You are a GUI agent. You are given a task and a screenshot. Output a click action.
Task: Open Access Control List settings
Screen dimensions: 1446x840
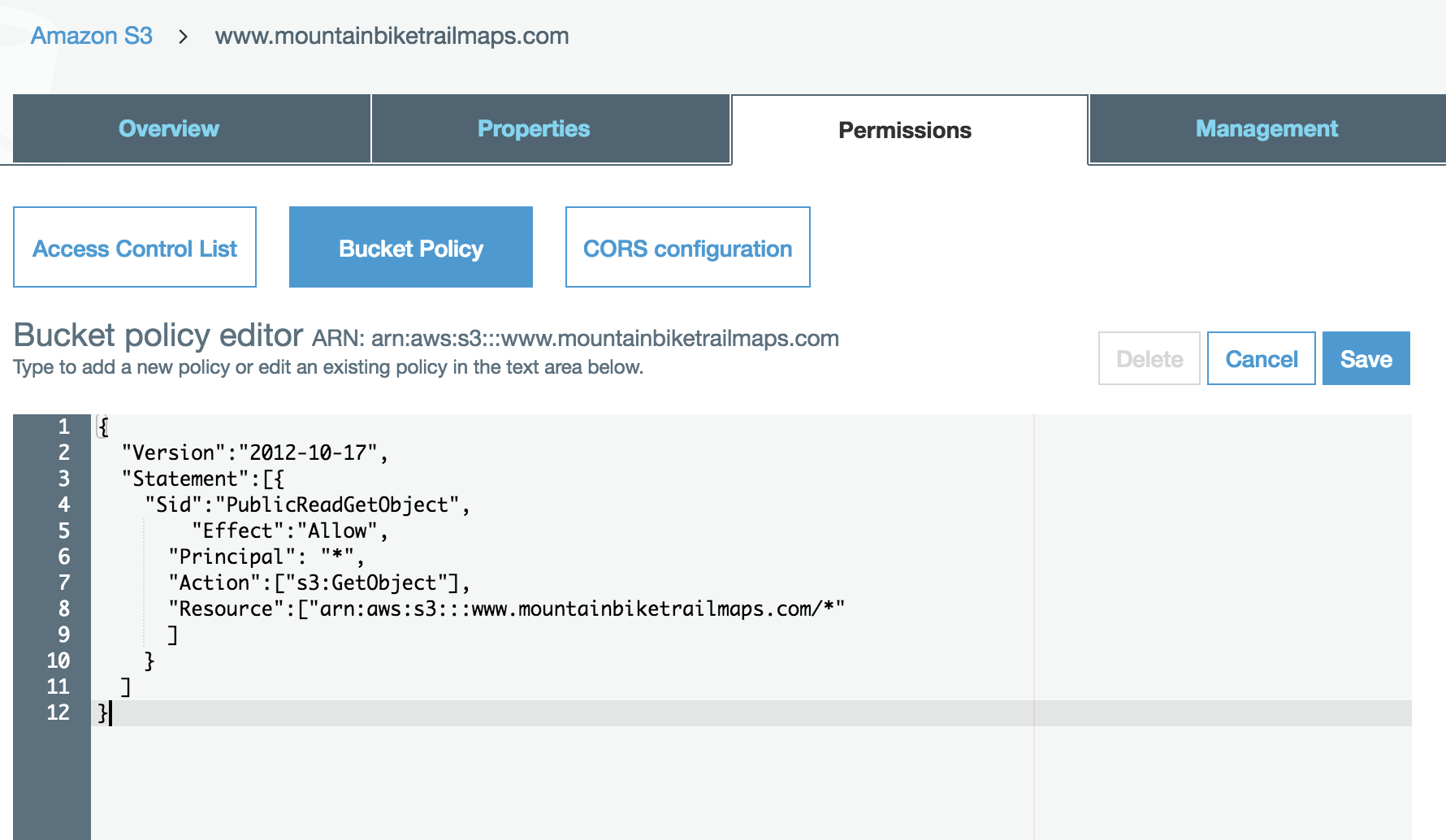135,247
